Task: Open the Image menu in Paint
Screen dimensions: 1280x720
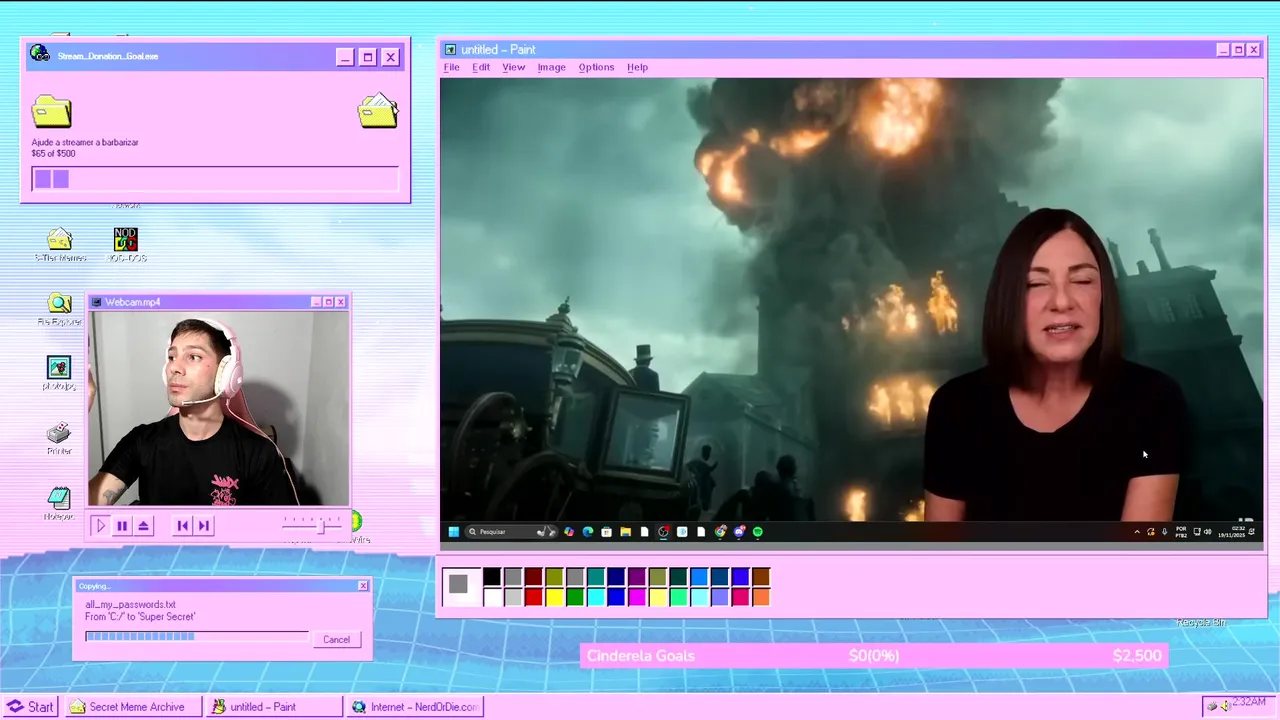Action: coord(551,67)
